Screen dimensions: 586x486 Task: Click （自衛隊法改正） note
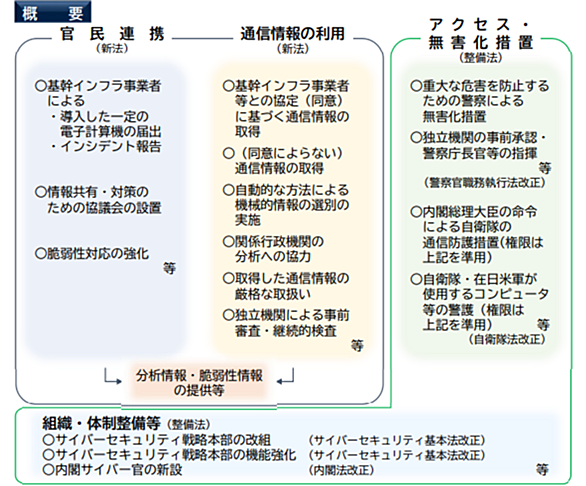pyautogui.click(x=507, y=339)
